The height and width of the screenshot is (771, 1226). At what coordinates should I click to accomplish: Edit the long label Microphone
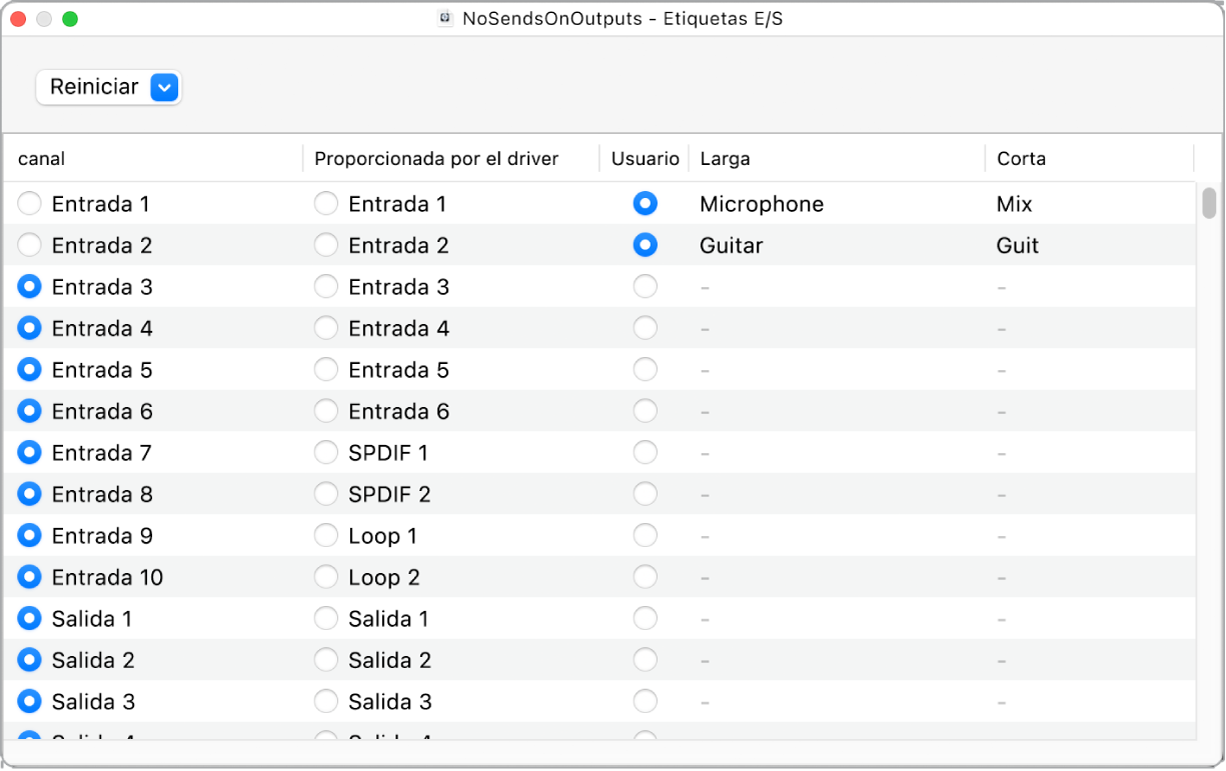point(762,204)
